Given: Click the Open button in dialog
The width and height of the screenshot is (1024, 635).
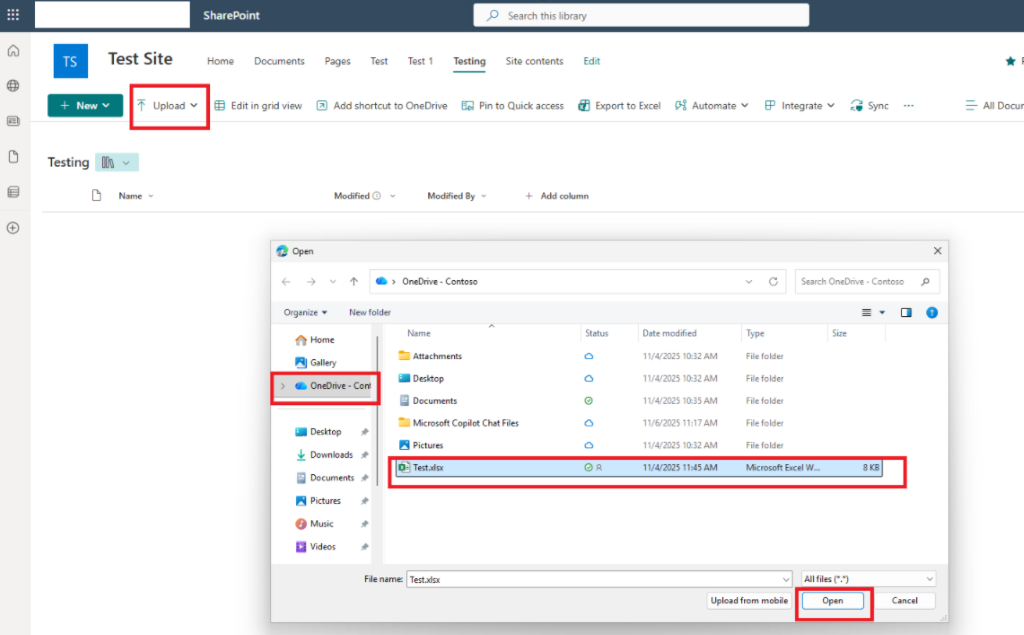Looking at the screenshot, I should tap(833, 600).
